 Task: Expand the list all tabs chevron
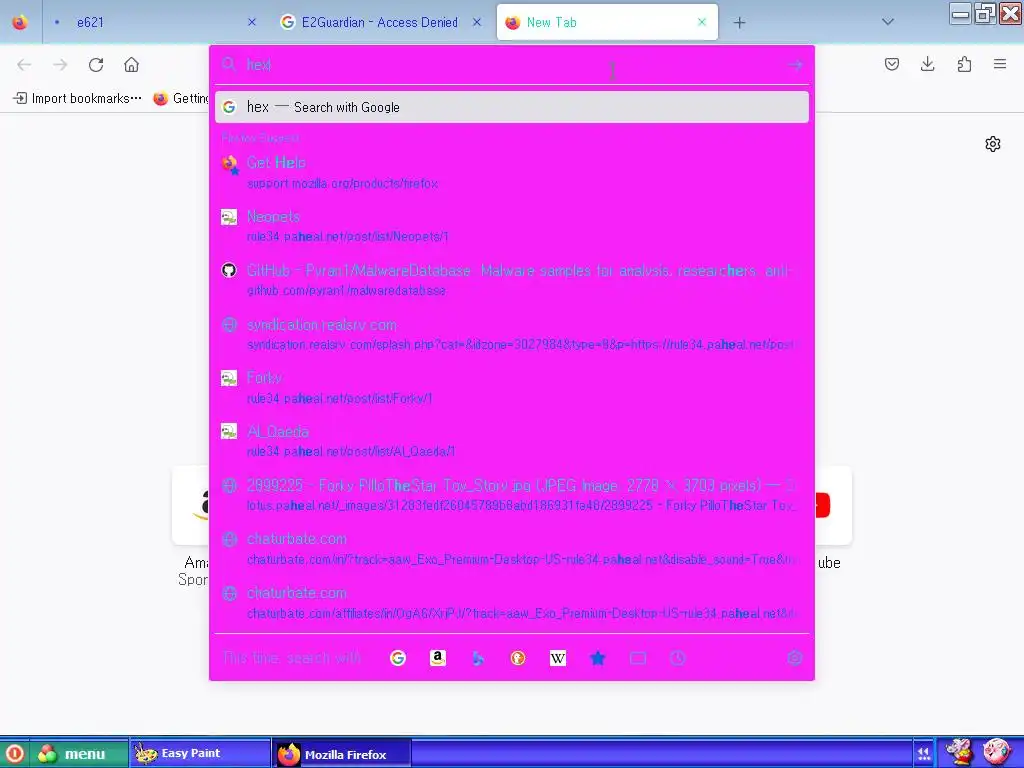tap(888, 22)
